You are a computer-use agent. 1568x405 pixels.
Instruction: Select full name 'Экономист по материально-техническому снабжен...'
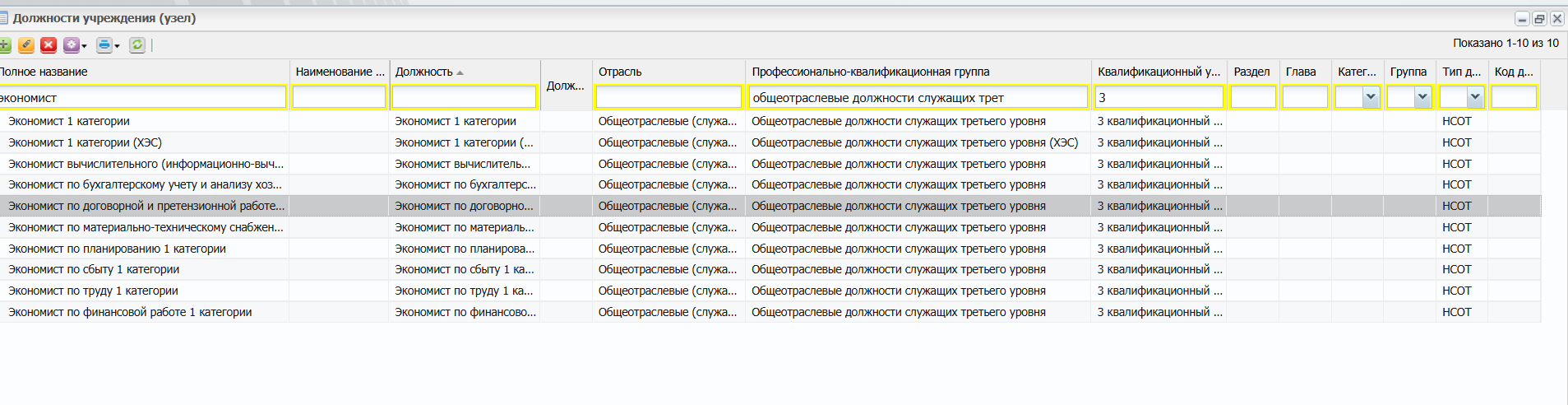click(146, 227)
